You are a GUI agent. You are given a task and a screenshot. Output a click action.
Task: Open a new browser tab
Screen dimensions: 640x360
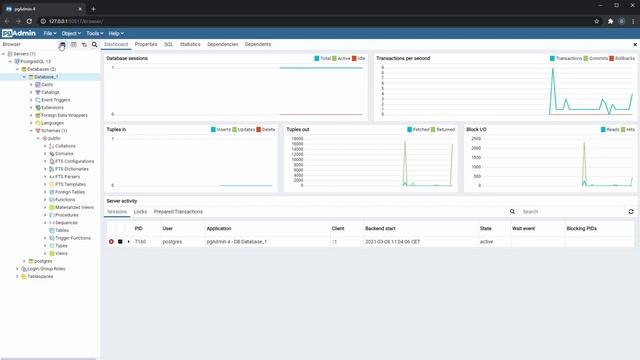point(93,9)
